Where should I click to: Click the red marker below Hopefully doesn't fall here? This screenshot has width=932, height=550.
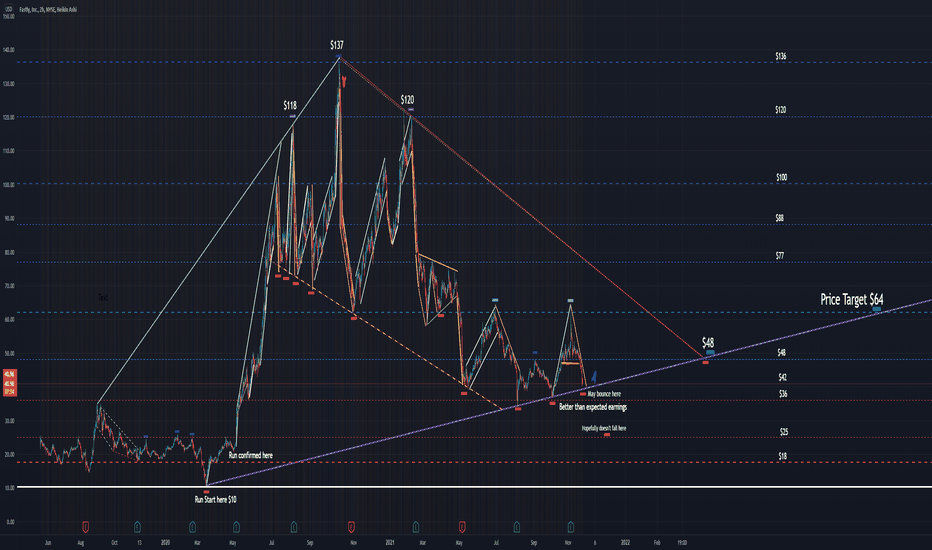click(607, 435)
